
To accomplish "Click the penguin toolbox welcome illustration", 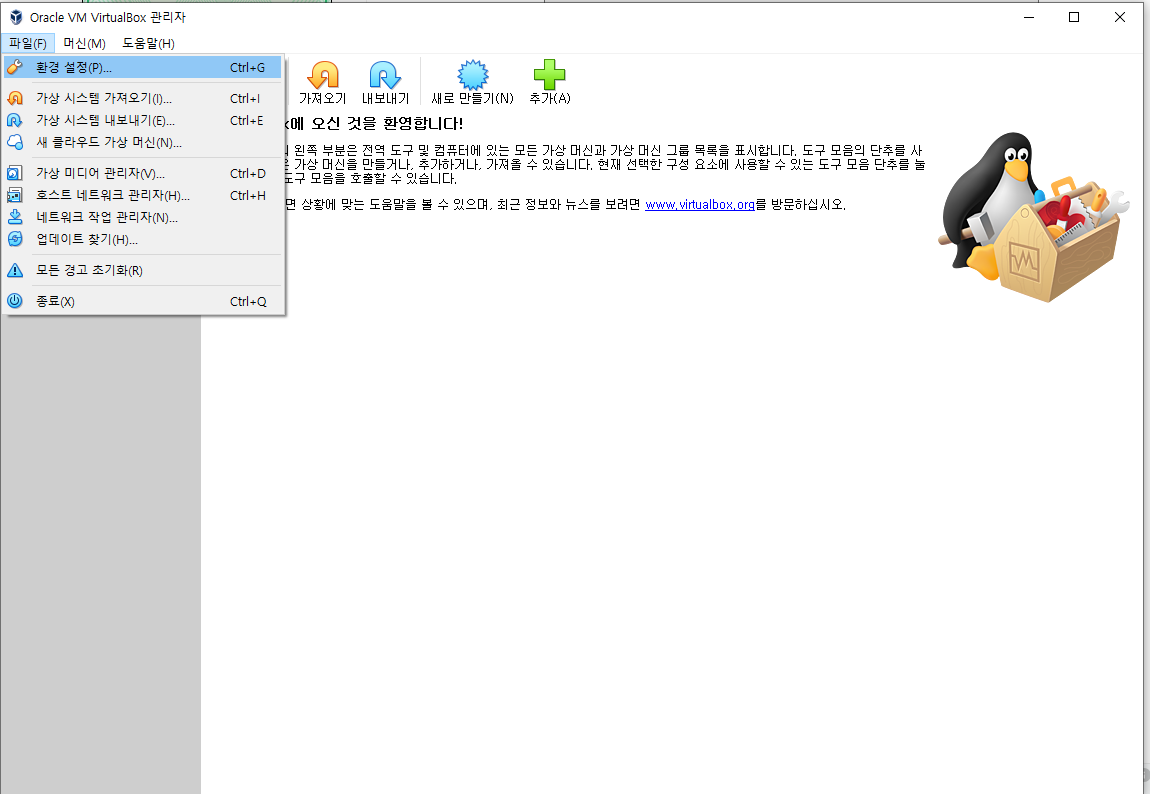I will point(1033,216).
